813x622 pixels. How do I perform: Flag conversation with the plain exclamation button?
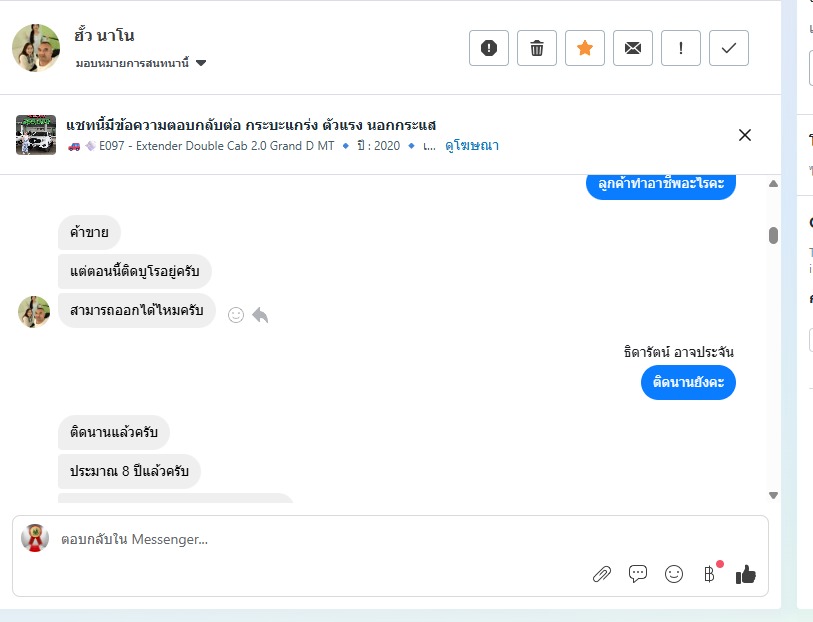681,48
